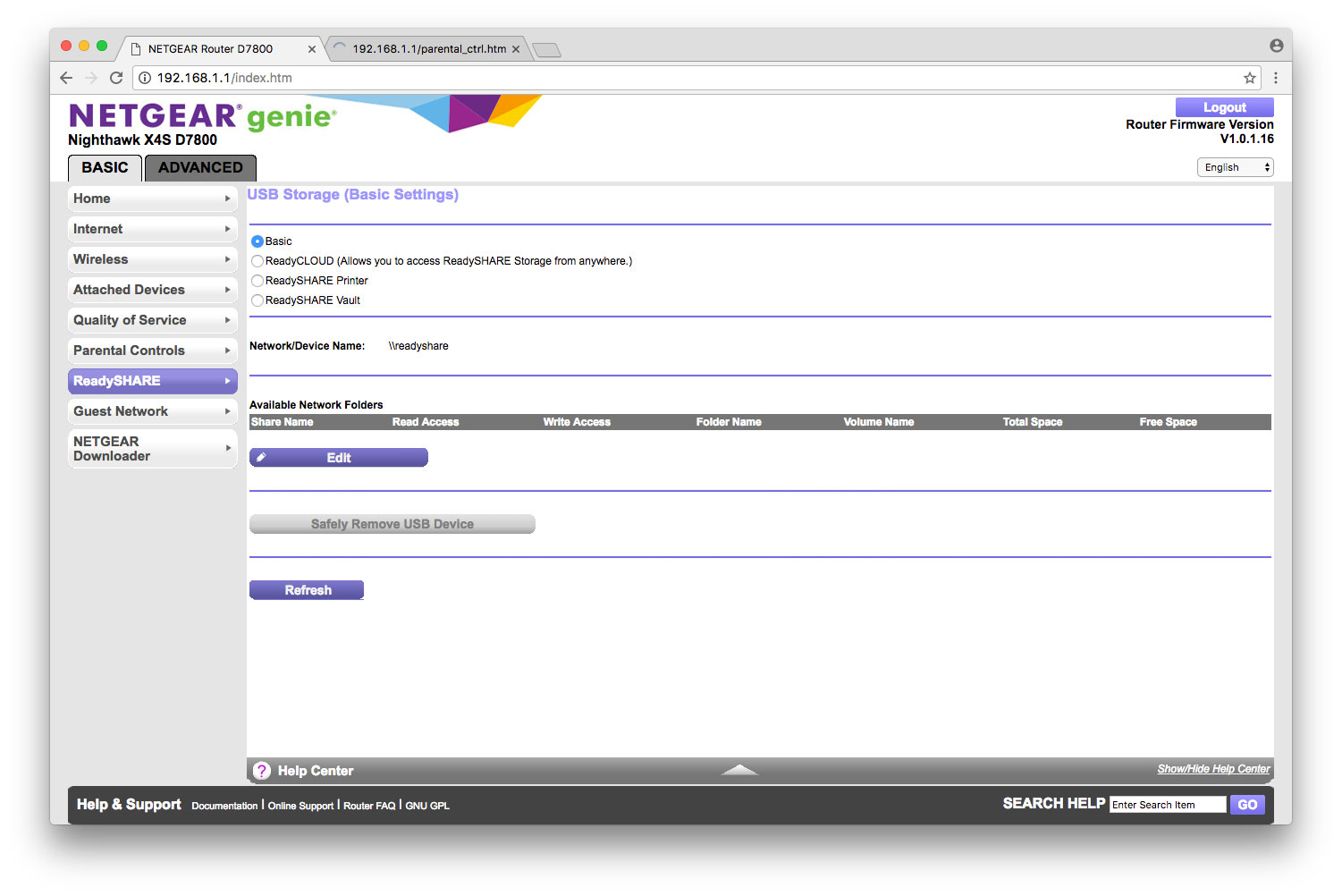
Task: Open the Documentation link
Action: click(224, 806)
